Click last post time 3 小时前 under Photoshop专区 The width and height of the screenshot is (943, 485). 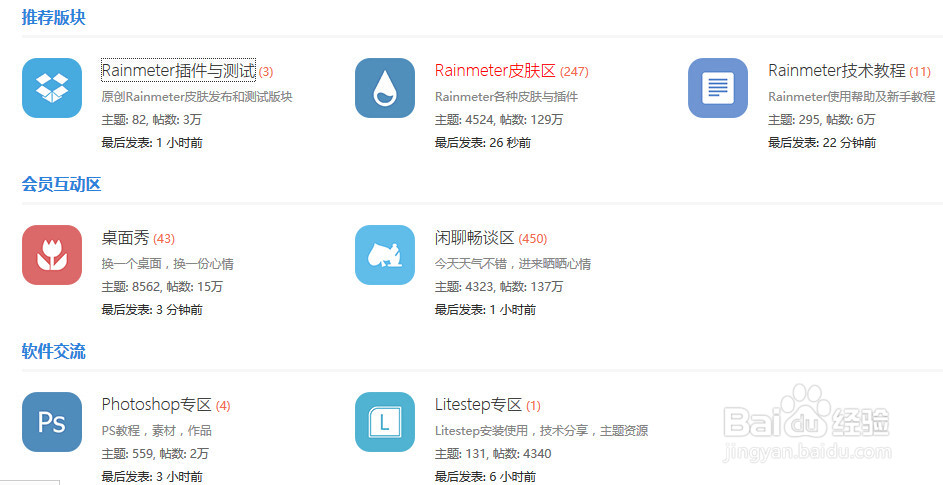point(179,477)
